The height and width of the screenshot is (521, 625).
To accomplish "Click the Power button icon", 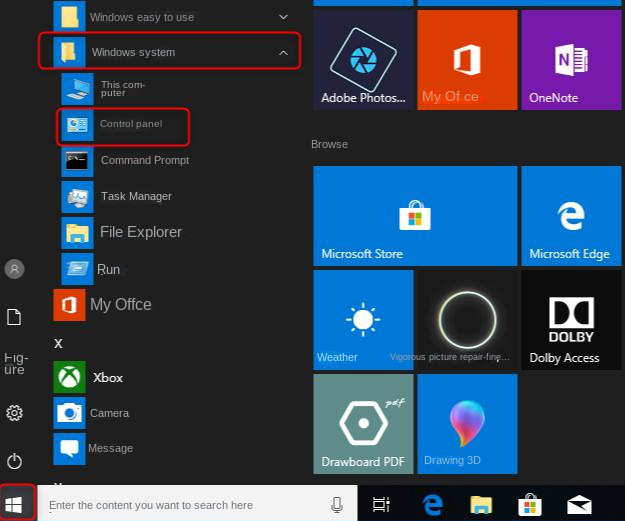I will pyautogui.click(x=14, y=461).
